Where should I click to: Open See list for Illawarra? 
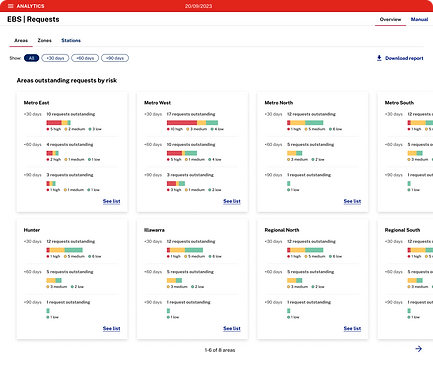232,329
